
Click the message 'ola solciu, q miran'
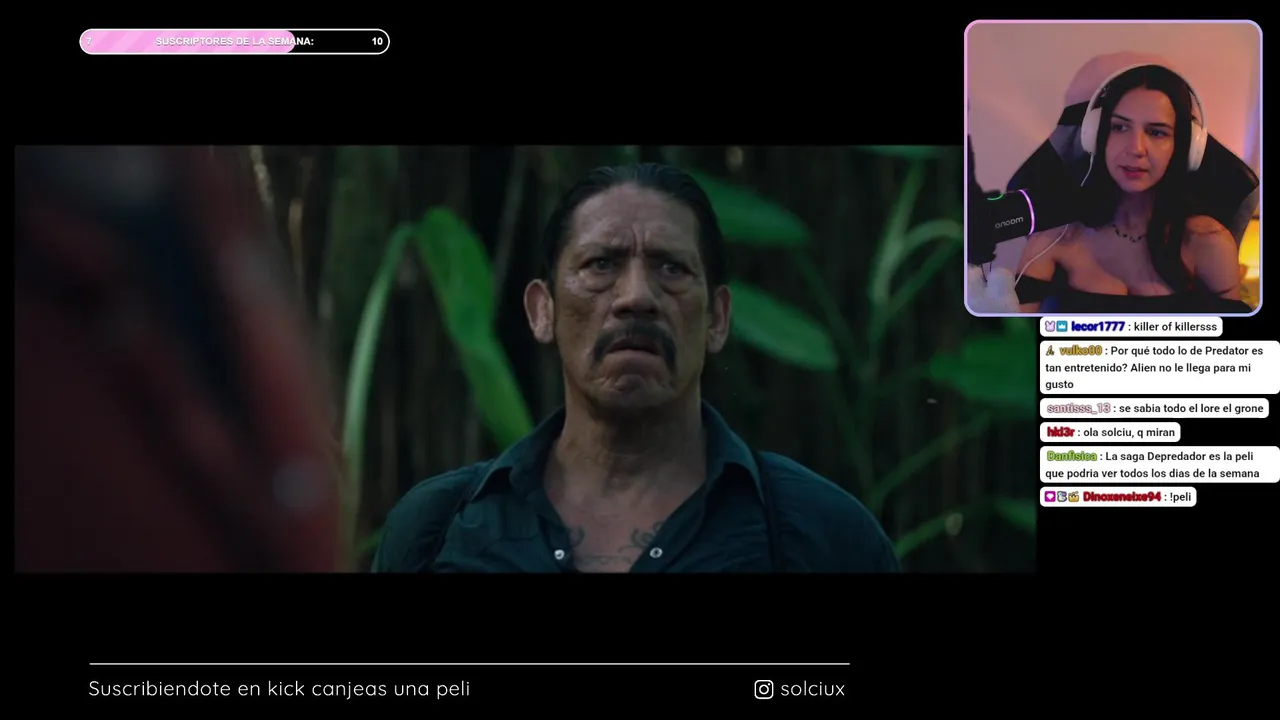coord(1129,433)
